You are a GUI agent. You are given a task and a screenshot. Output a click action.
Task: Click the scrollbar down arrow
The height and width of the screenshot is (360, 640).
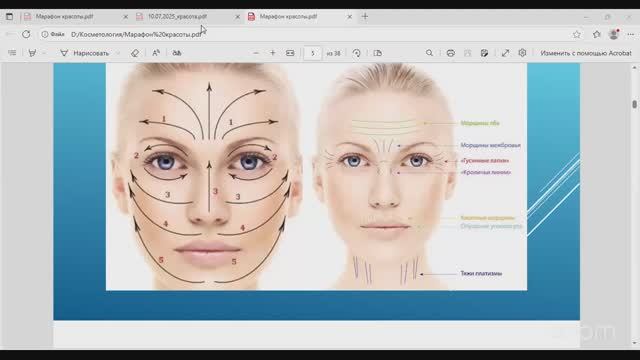(634, 343)
